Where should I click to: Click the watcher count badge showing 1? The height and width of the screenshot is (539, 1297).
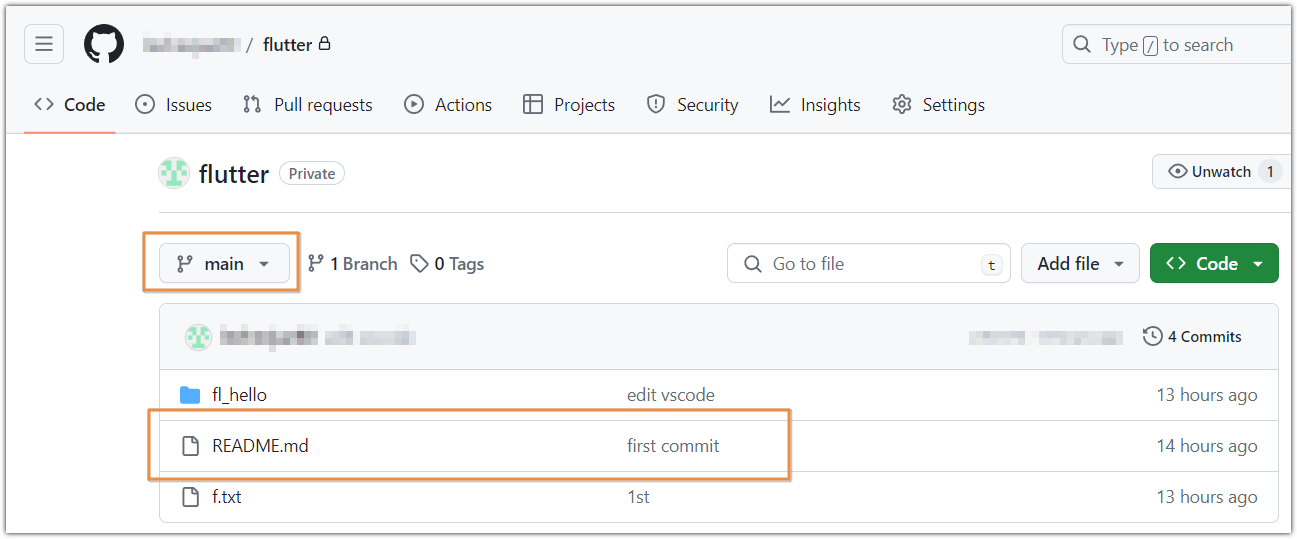tap(1270, 172)
